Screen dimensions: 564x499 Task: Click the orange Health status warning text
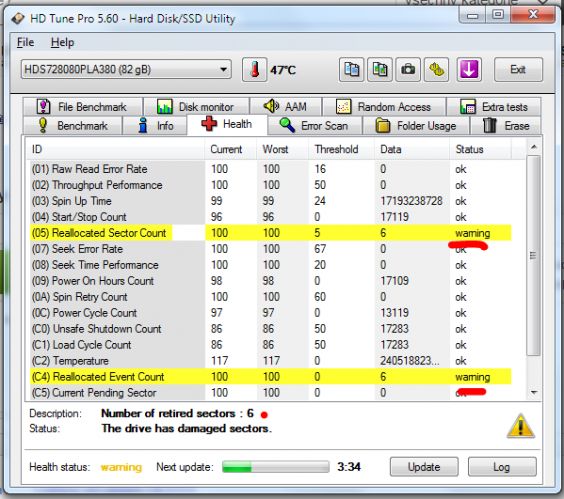[121, 467]
